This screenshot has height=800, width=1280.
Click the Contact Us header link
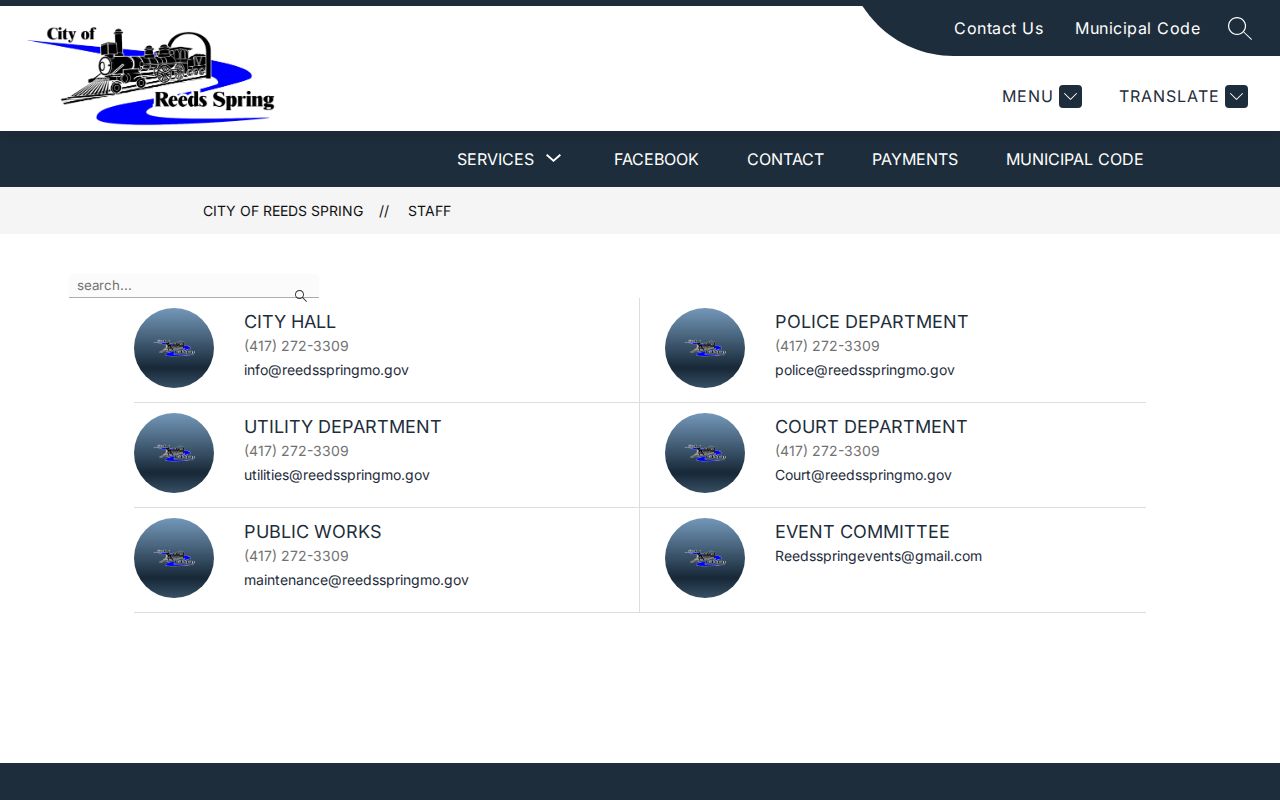[x=998, y=28]
